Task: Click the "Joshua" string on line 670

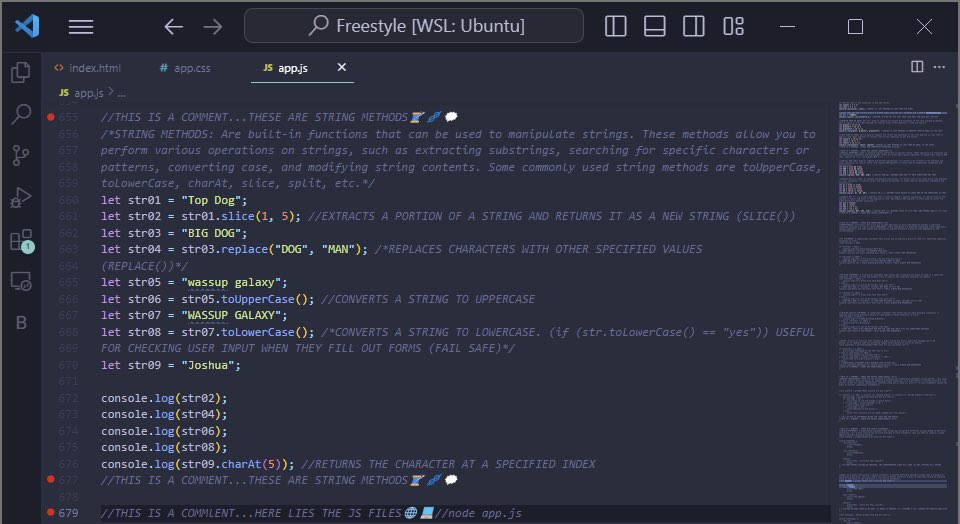Action: [x=208, y=365]
